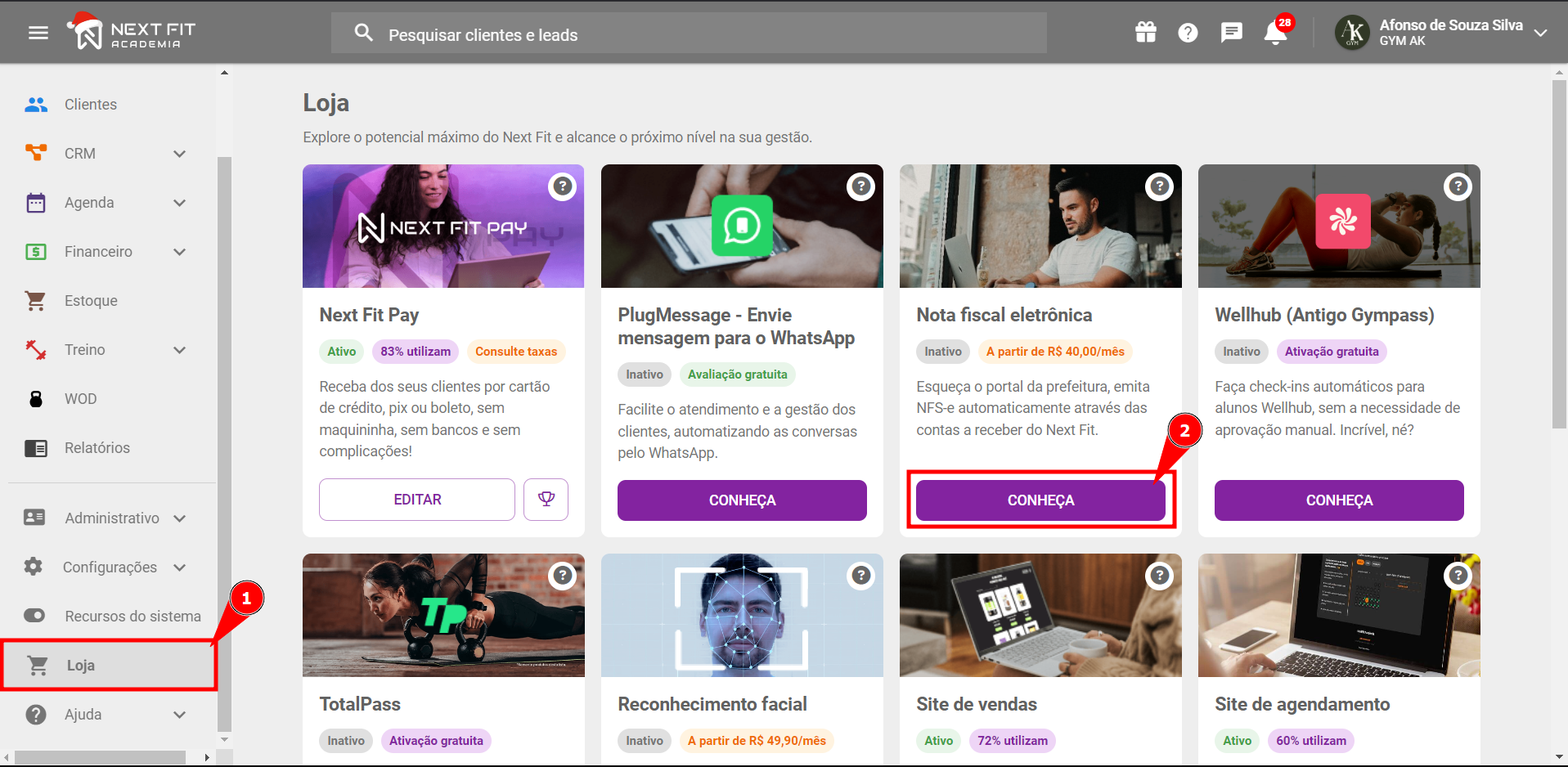Click the GYM AK profile avatar
The image size is (1568, 767).
(x=1353, y=33)
